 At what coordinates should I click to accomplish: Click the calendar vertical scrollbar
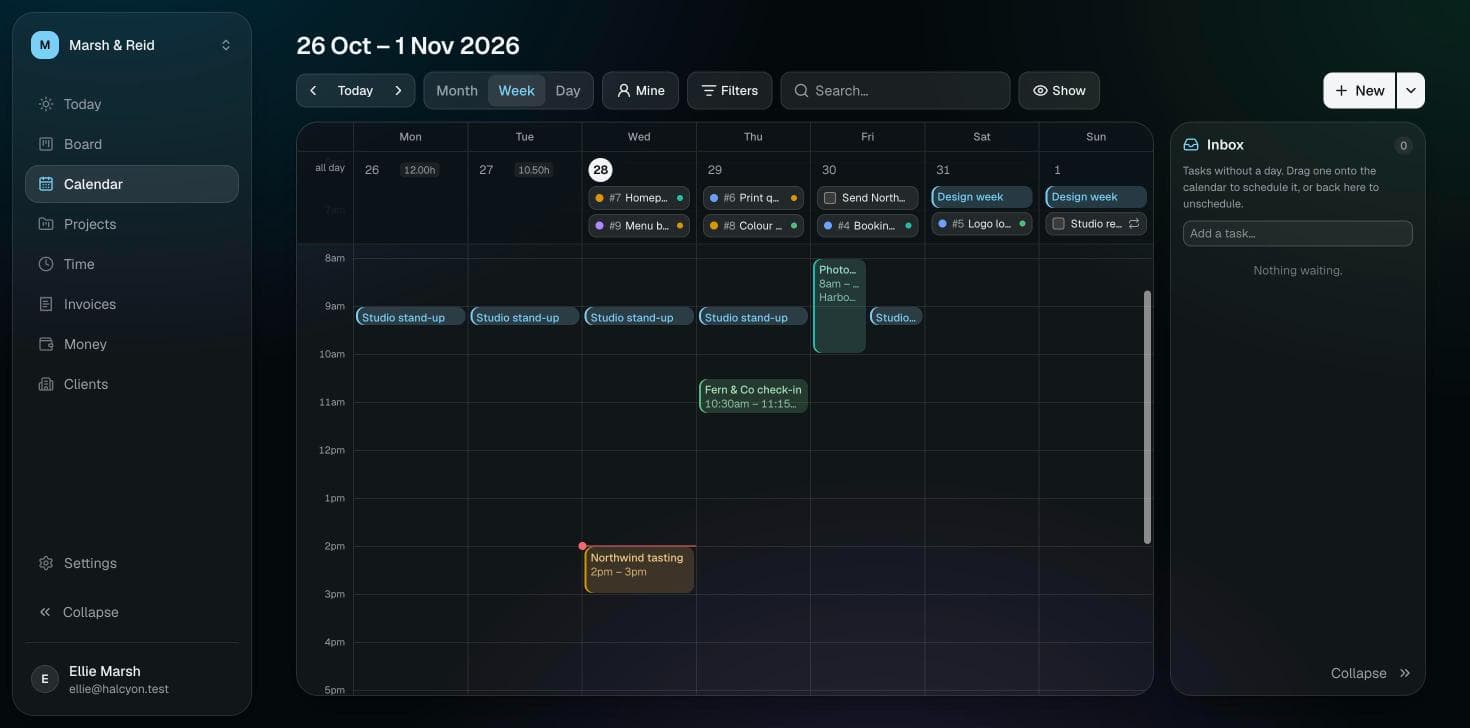pyautogui.click(x=1147, y=417)
